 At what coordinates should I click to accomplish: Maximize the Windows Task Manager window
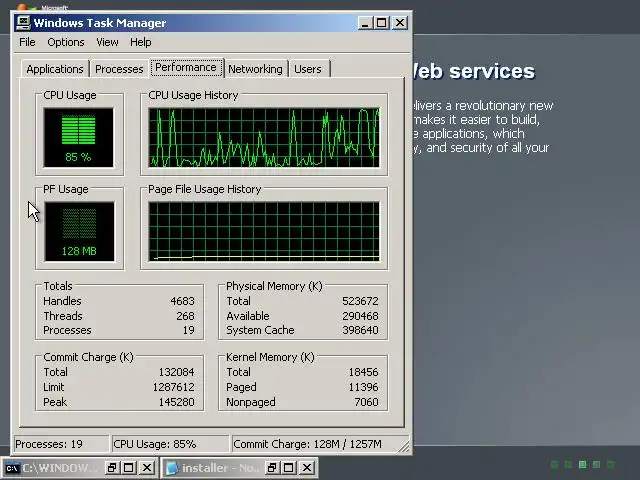pos(382,23)
